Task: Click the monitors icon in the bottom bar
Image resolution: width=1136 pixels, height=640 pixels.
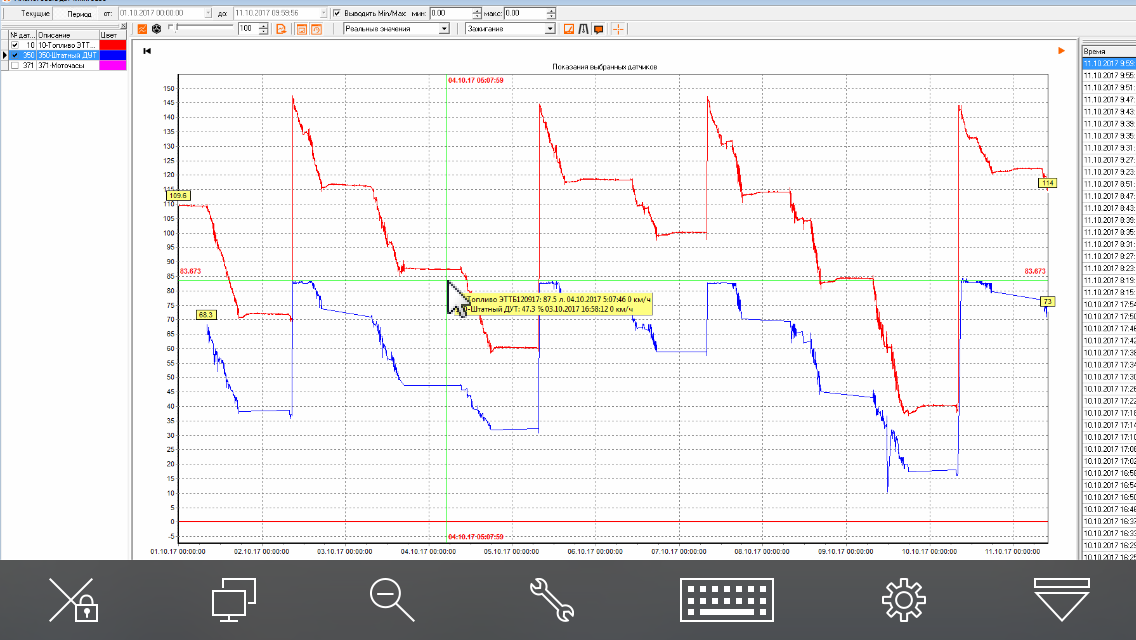Action: [x=234, y=600]
